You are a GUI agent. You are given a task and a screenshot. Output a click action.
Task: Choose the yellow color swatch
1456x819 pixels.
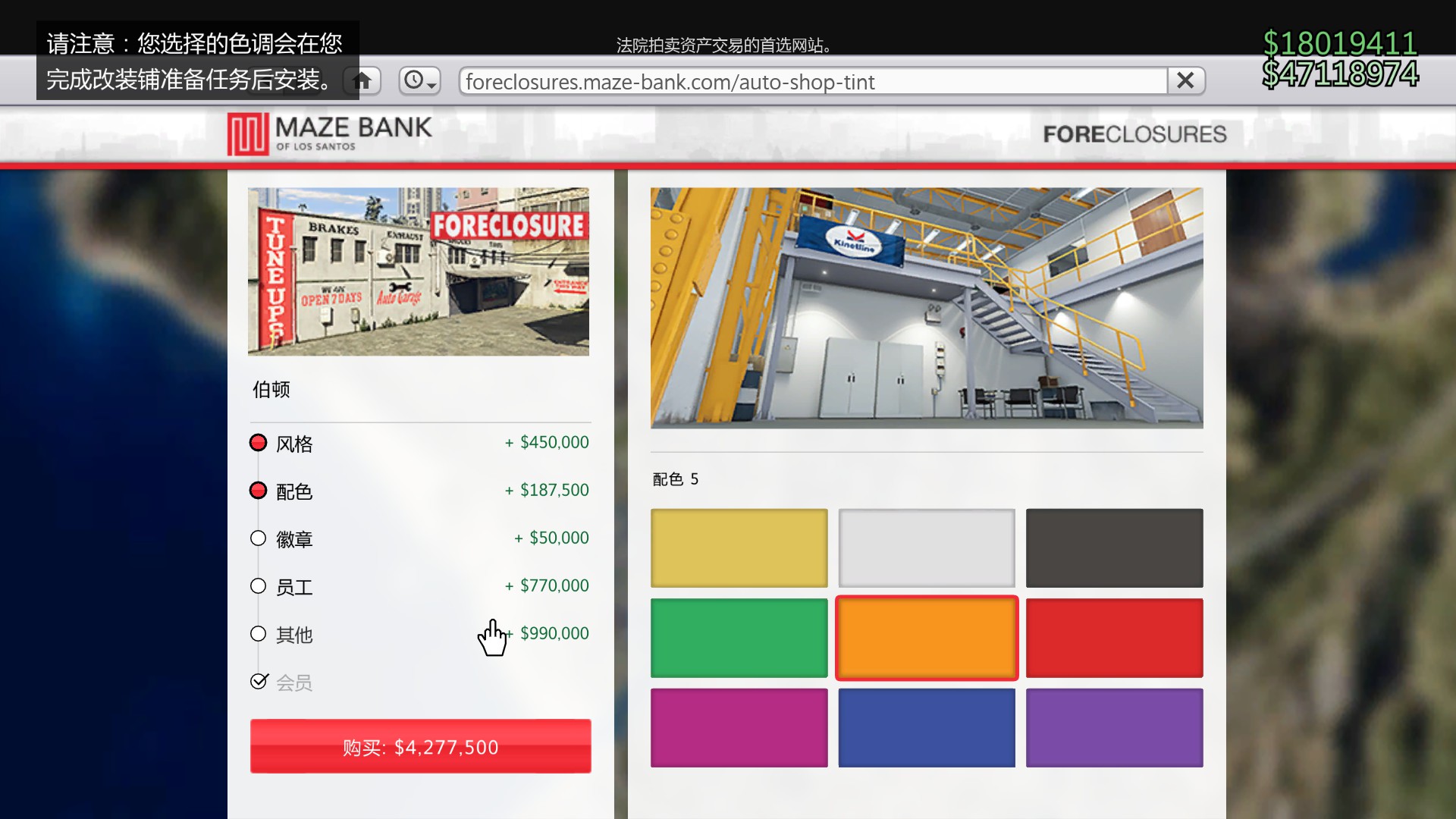pyautogui.click(x=739, y=548)
